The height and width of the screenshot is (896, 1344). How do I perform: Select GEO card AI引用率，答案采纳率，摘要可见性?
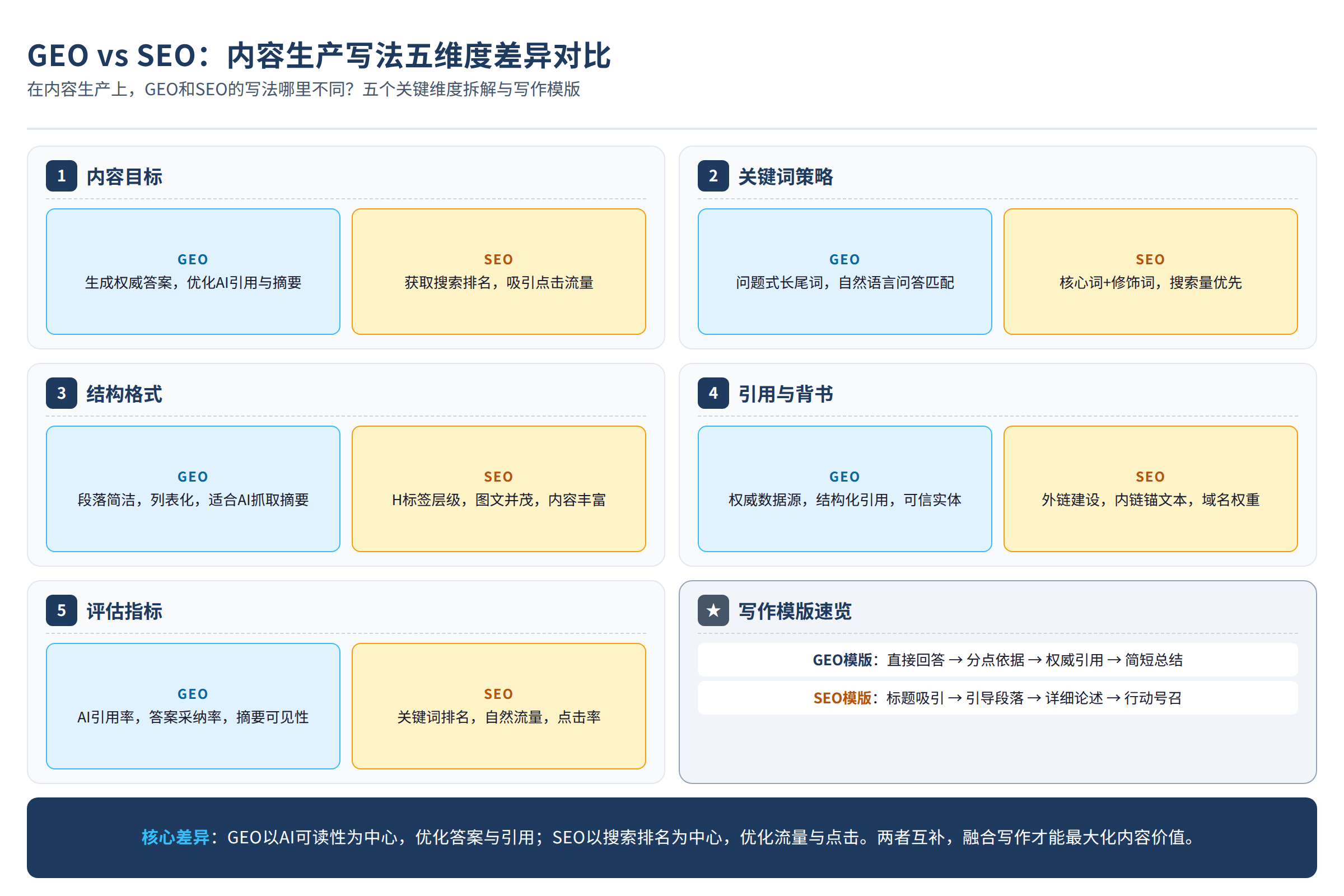click(x=193, y=706)
